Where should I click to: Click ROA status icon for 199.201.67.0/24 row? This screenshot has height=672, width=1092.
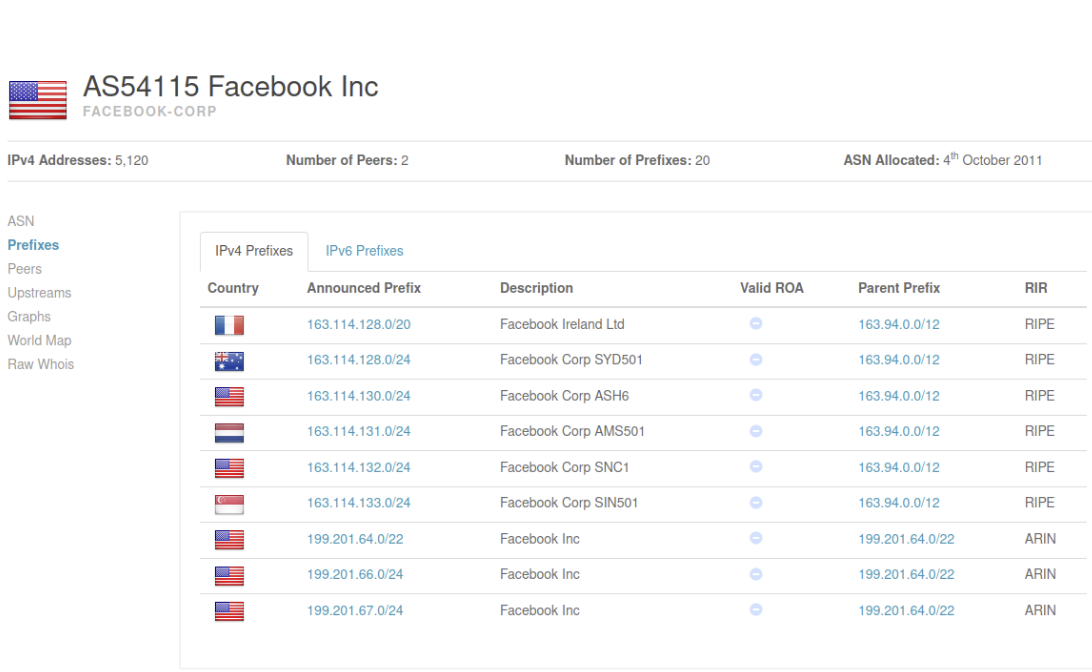[756, 609]
